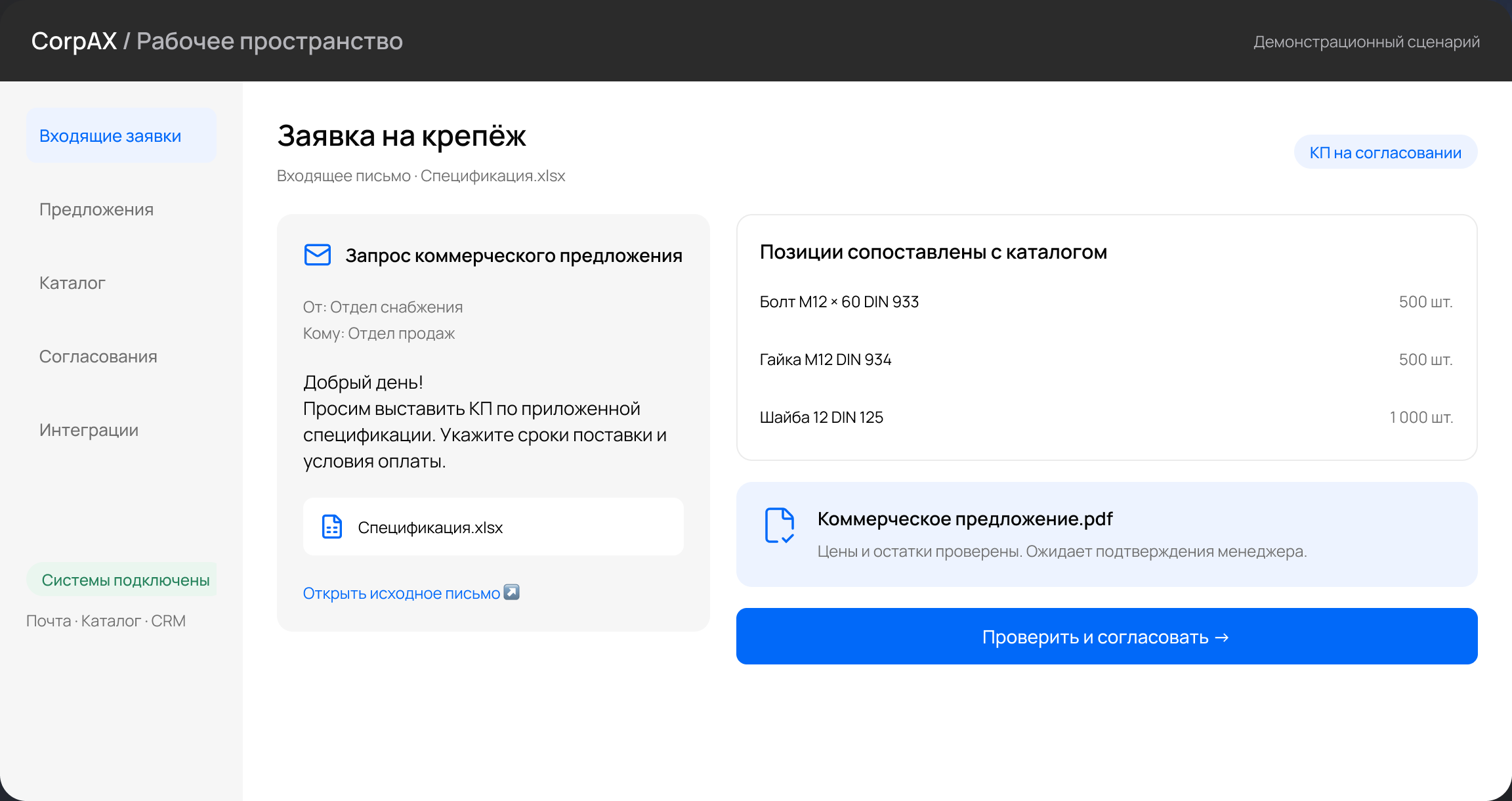Click the Позиции сопоставлены с каталогом heading
1512x801 pixels.
point(933,252)
